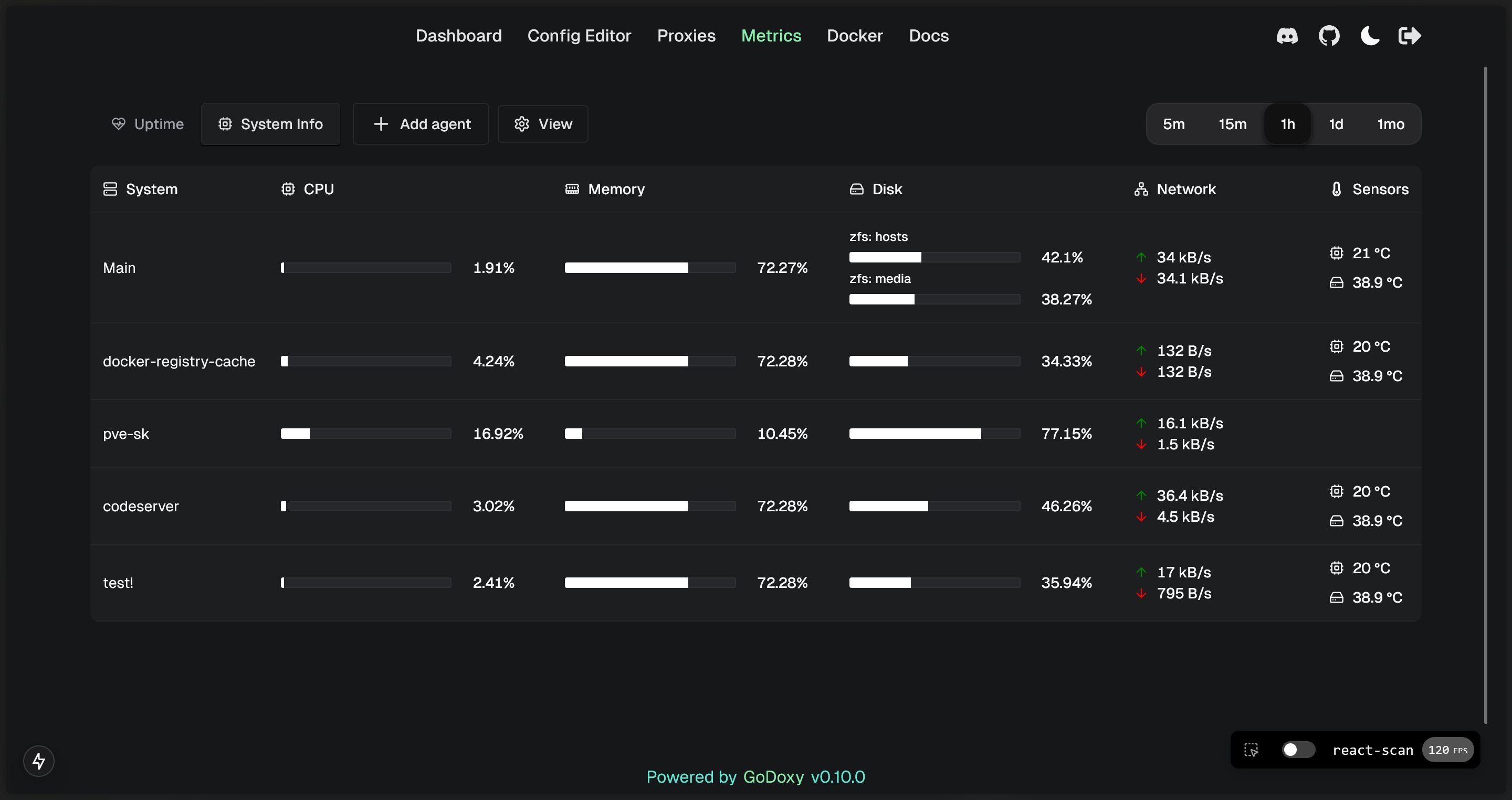Click the lightning bolt icon bottom-left

click(39, 761)
